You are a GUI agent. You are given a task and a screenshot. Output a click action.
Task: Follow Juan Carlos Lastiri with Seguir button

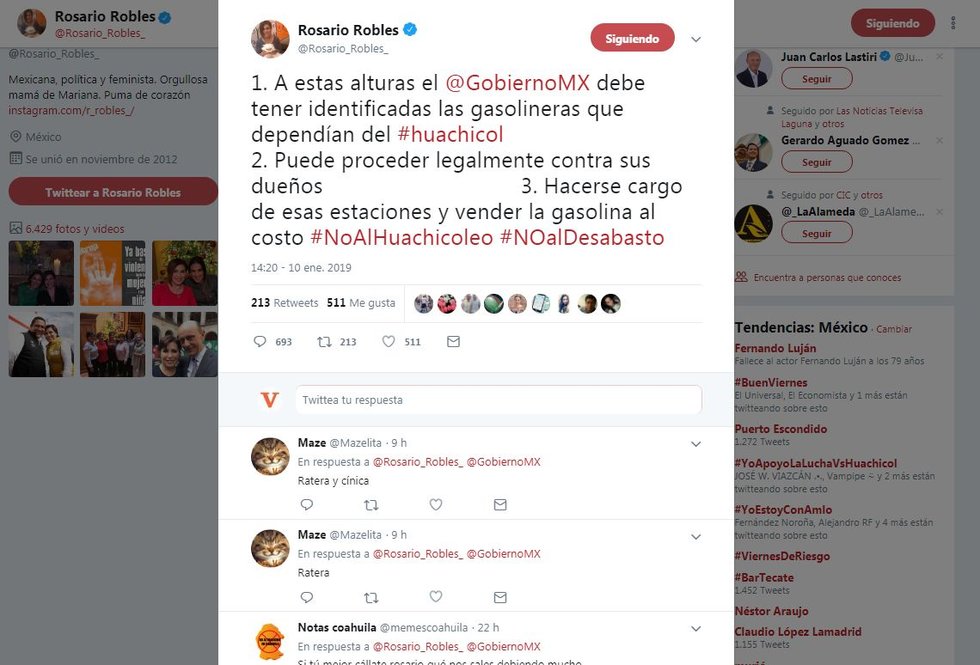pyautogui.click(x=817, y=79)
